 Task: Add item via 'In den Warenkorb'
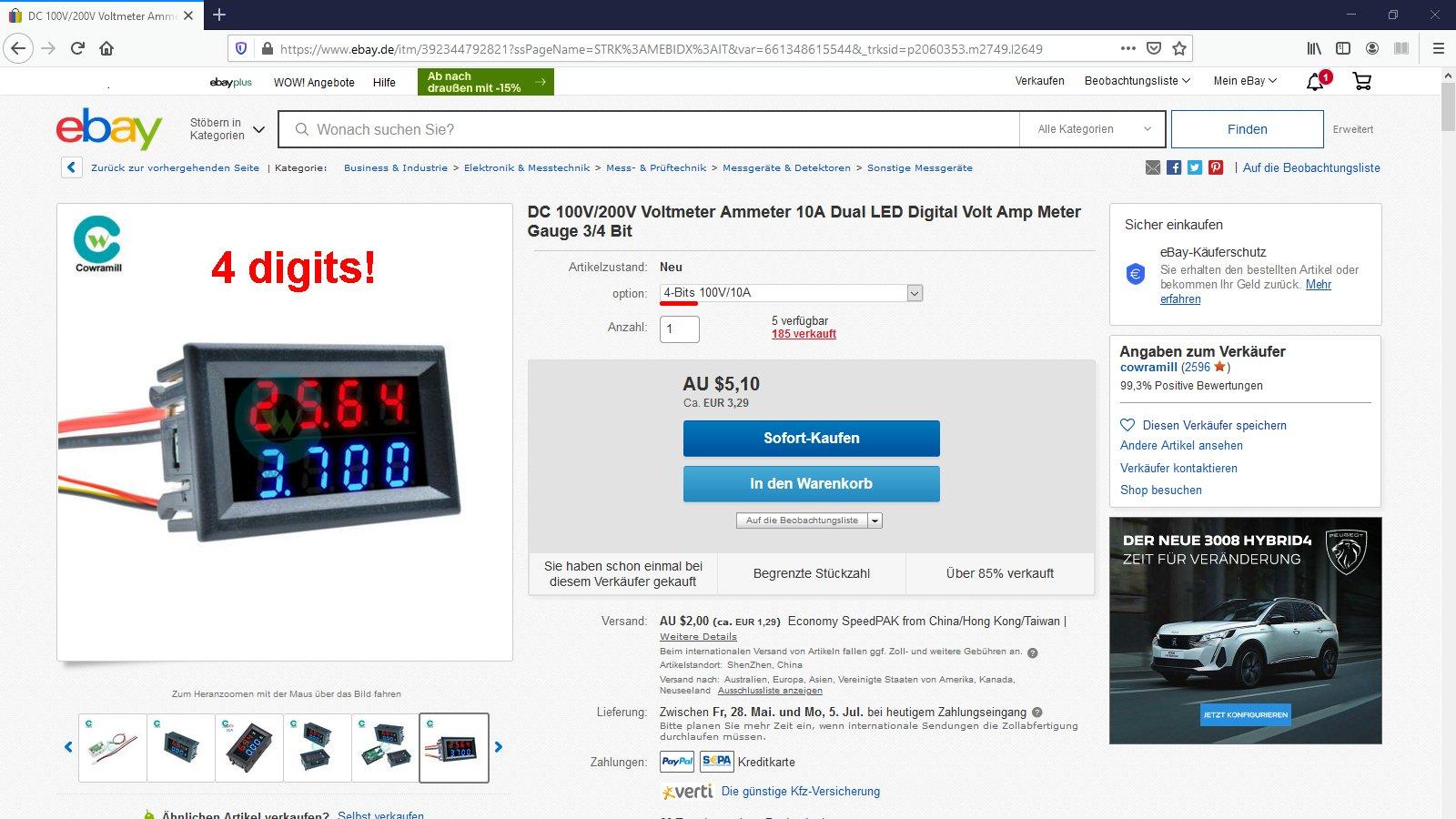coord(811,483)
